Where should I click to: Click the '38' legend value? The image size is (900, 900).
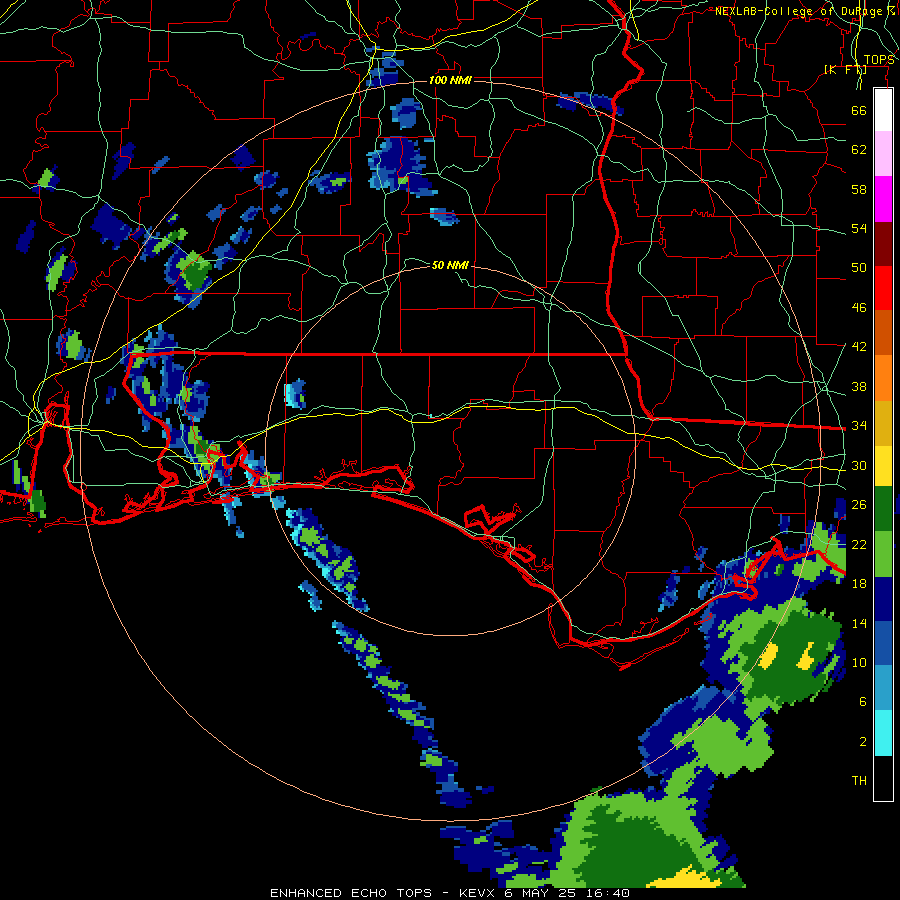click(x=859, y=387)
